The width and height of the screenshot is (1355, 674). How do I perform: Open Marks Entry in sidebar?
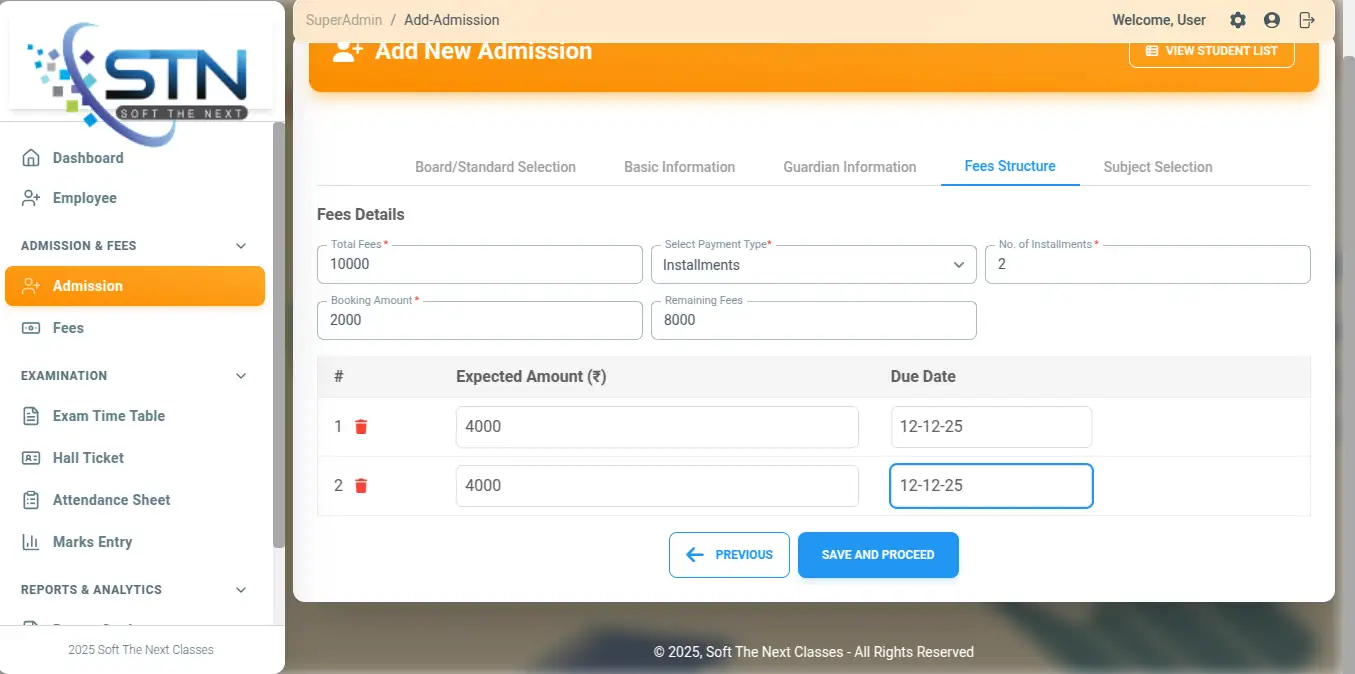pos(92,542)
